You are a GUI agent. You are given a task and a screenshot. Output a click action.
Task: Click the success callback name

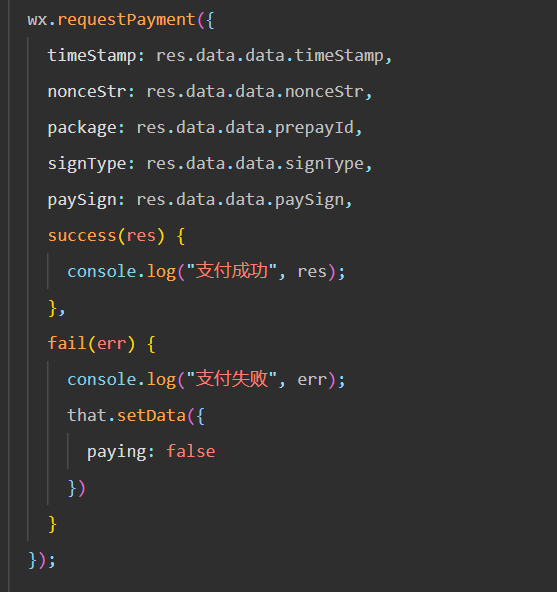82,236
